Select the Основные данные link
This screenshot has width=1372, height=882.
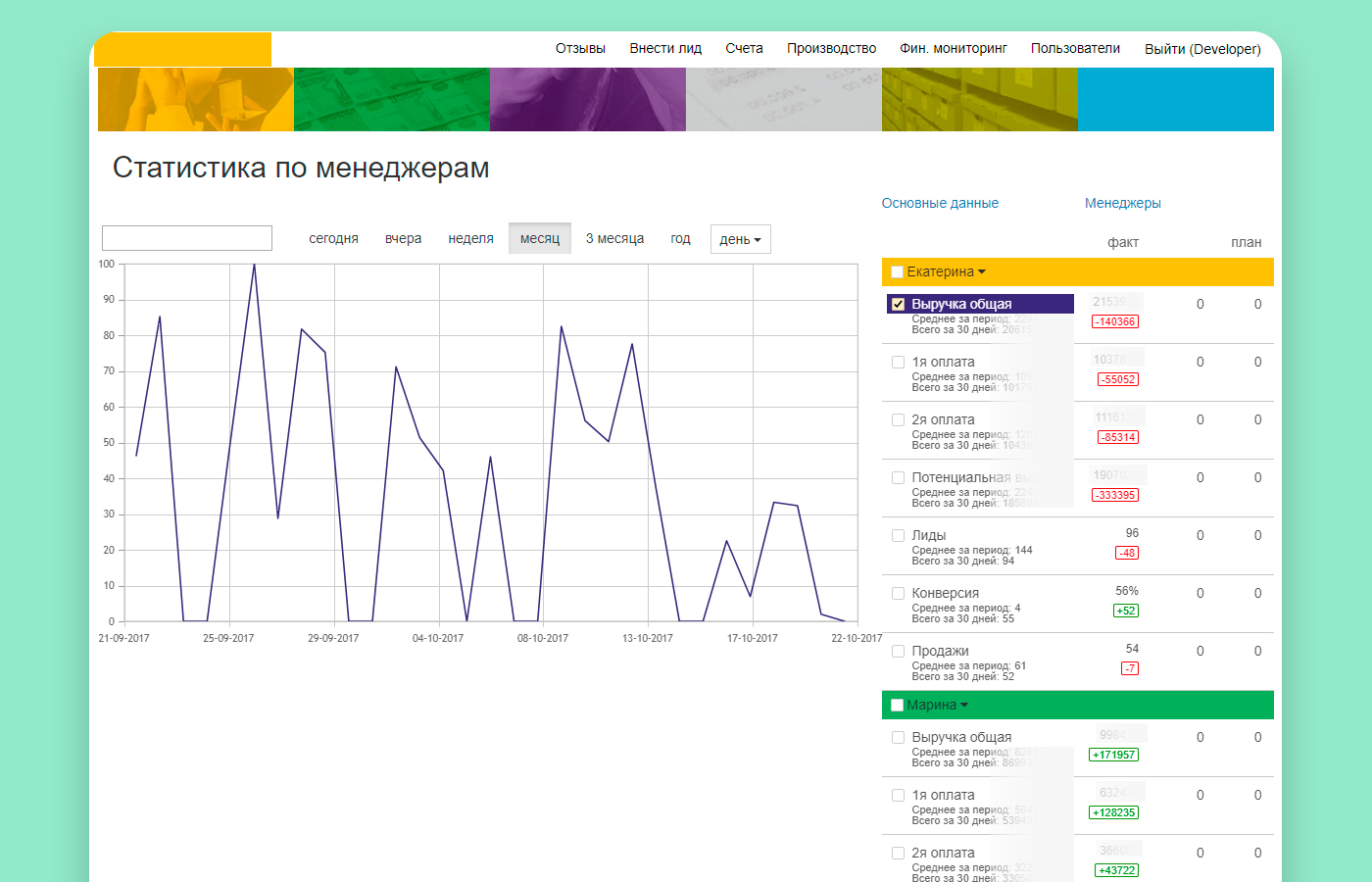pos(940,203)
